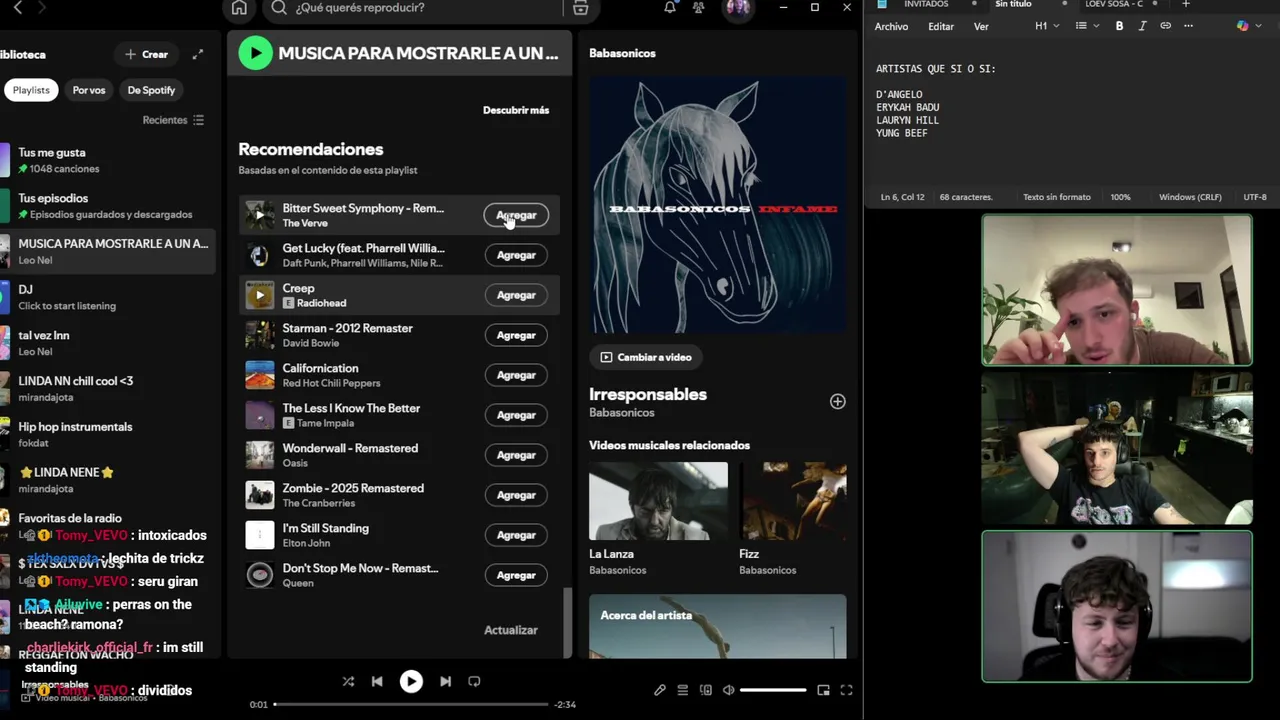Select the Playlists filter chip
Image resolution: width=1280 pixels, height=720 pixels.
tap(31, 90)
